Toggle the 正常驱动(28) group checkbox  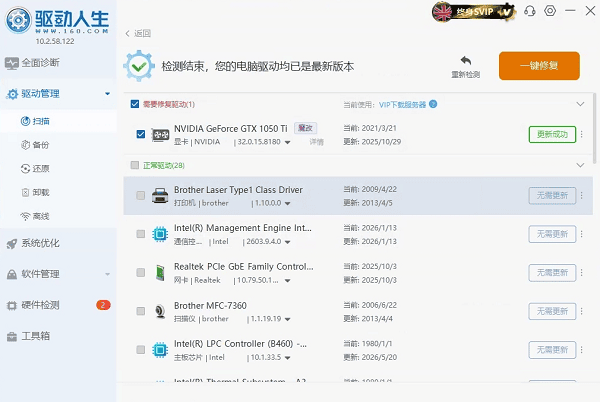click(x=135, y=165)
